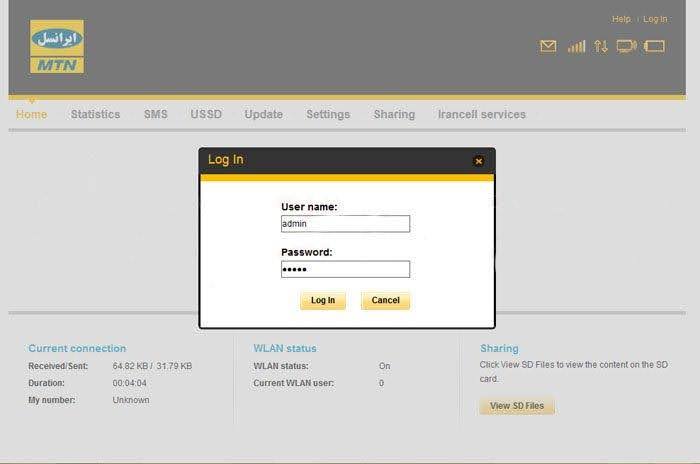Screen dimensions: 700x464
Task: Switch to the Statistics tab
Action: (x=96, y=114)
